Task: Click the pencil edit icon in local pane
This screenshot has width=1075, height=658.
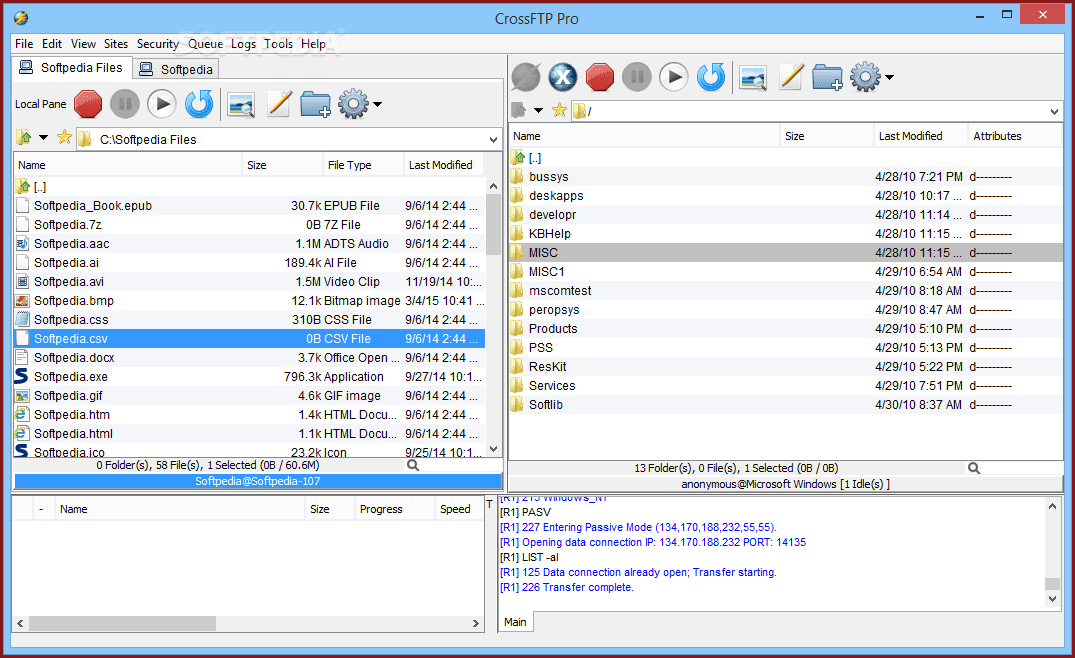Action: pos(279,103)
